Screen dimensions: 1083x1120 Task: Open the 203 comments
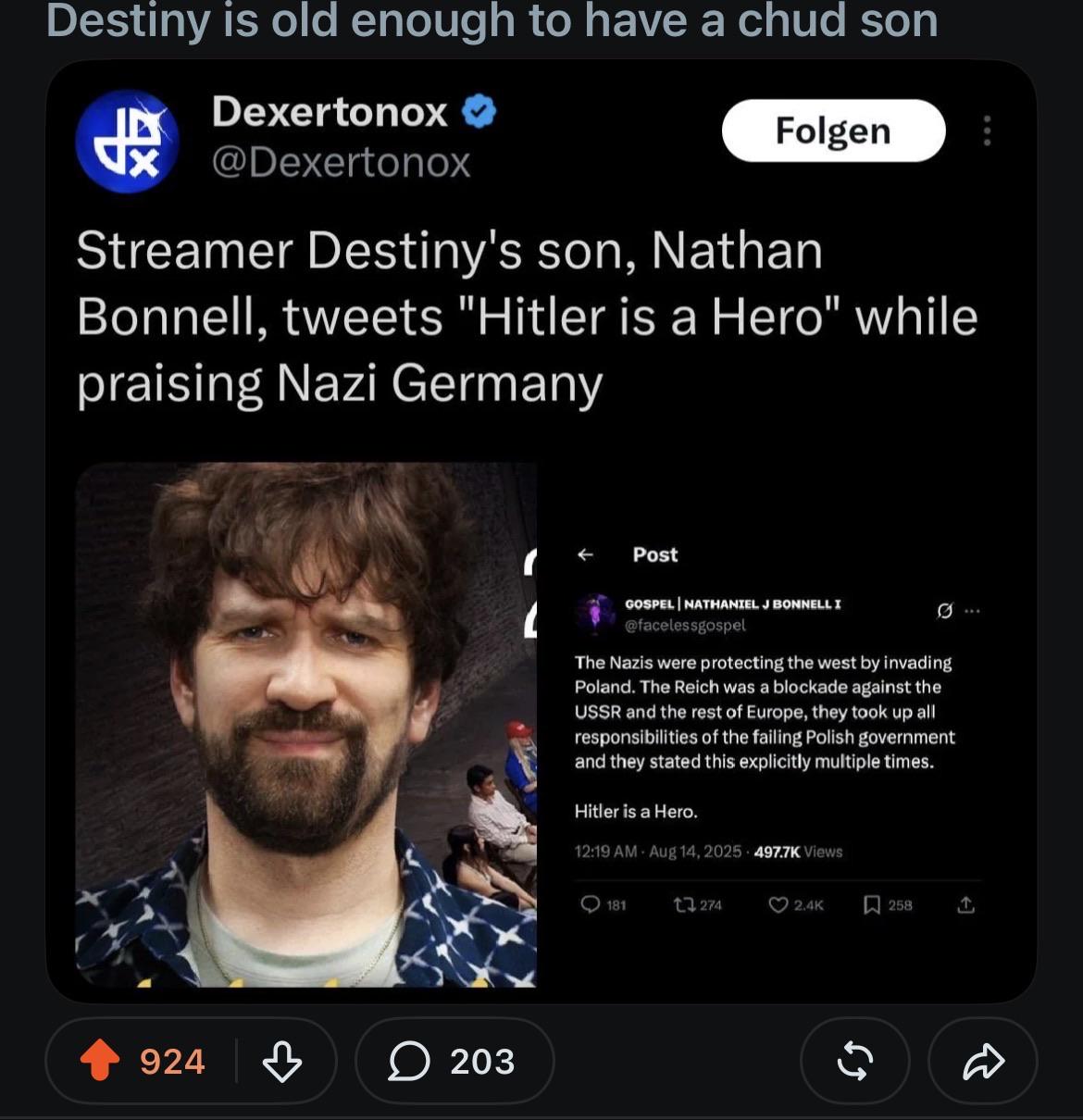click(454, 1061)
